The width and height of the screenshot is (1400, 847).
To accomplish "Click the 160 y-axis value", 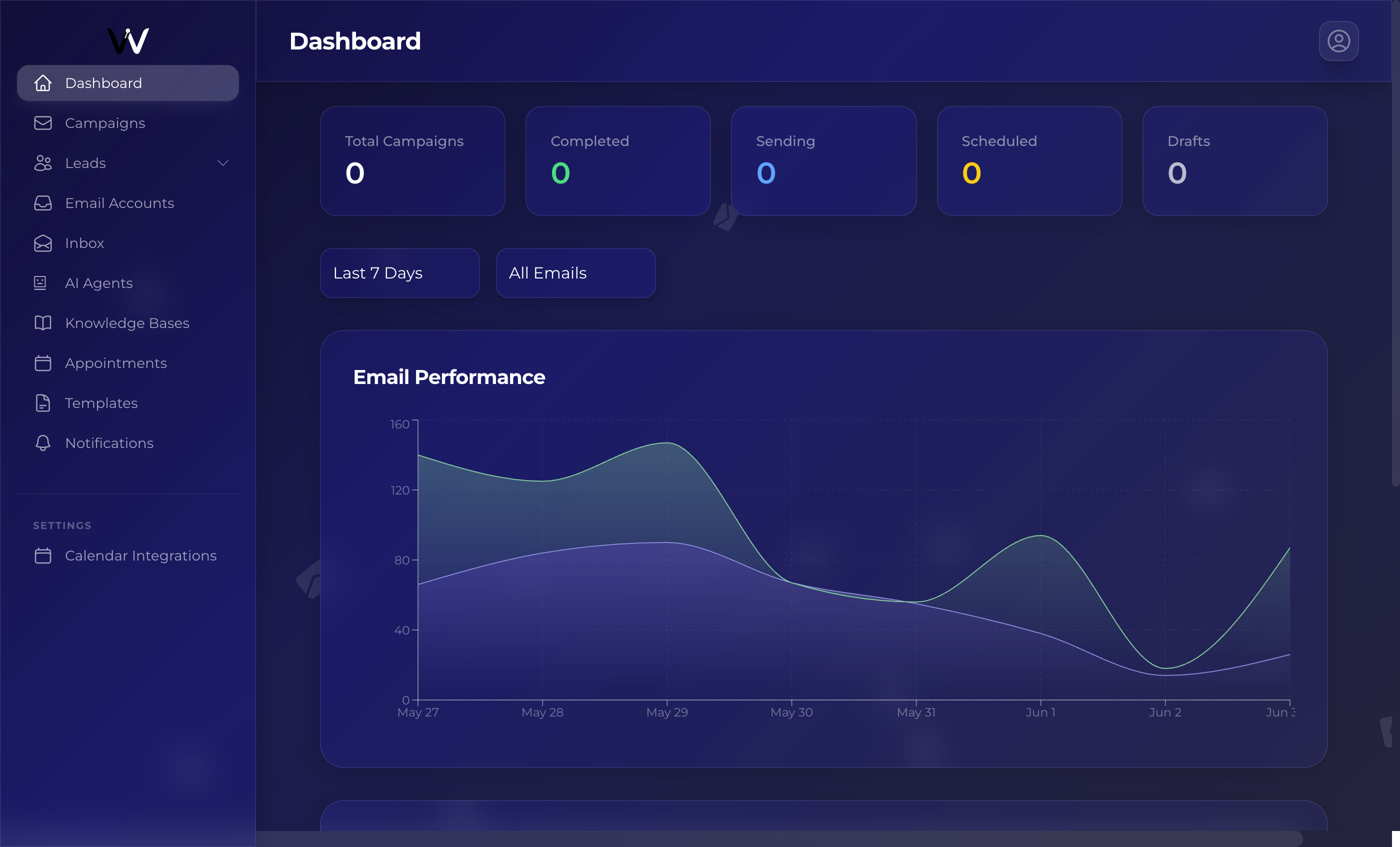I will [400, 424].
